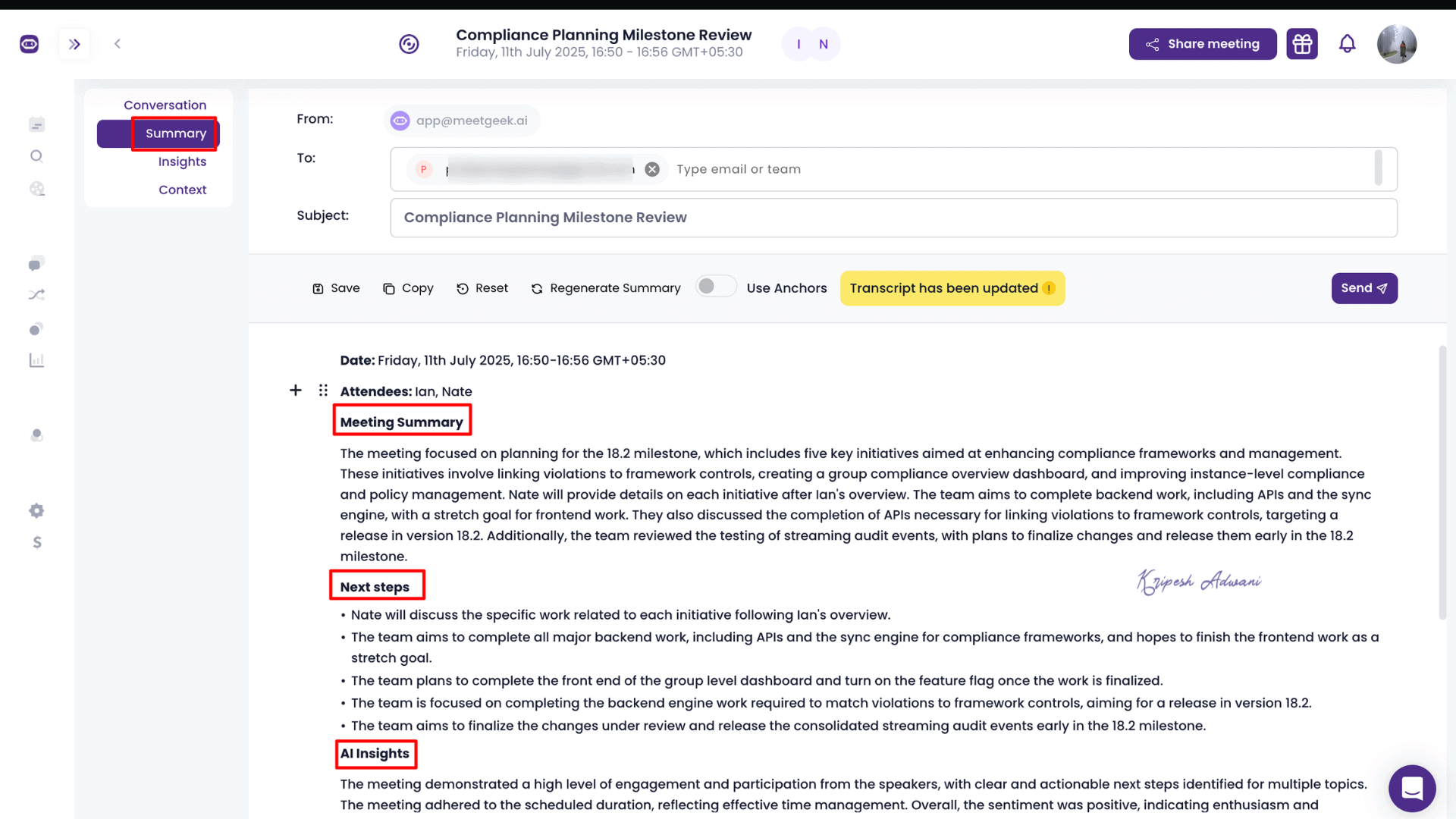Open the Insights tab
This screenshot has height=819, width=1456.
coord(182,162)
